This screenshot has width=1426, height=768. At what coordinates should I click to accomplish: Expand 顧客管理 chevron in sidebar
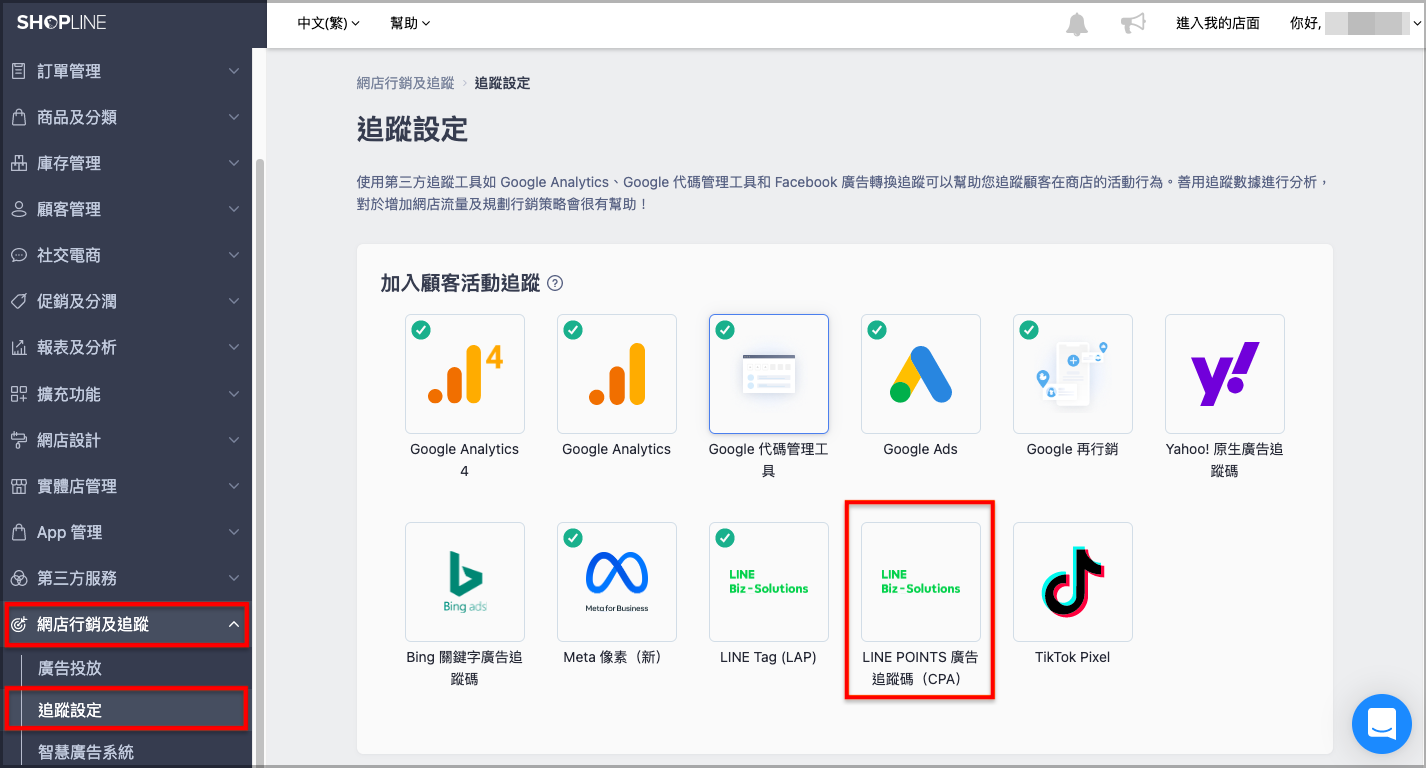tap(234, 209)
